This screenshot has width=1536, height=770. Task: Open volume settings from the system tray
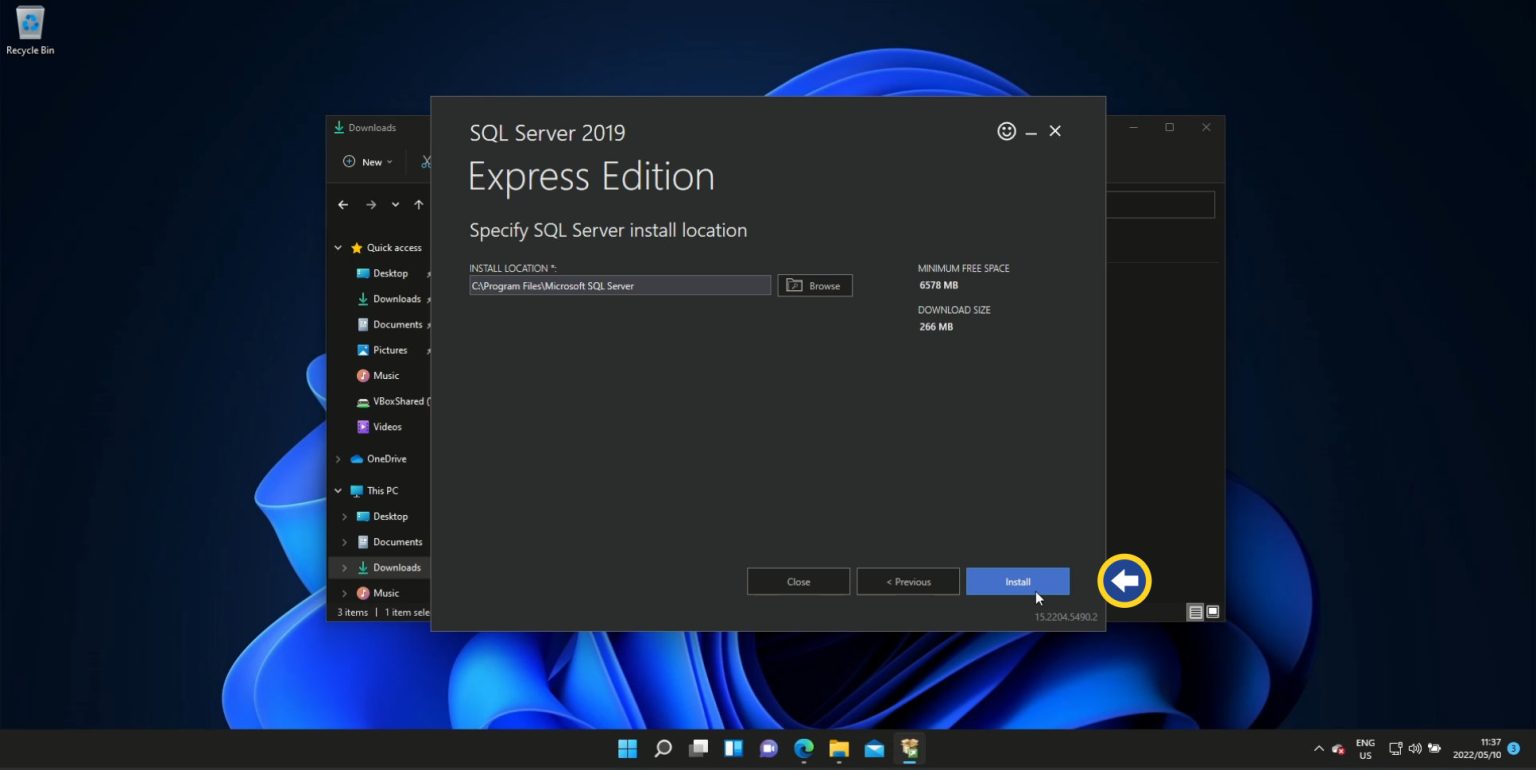[1415, 748]
